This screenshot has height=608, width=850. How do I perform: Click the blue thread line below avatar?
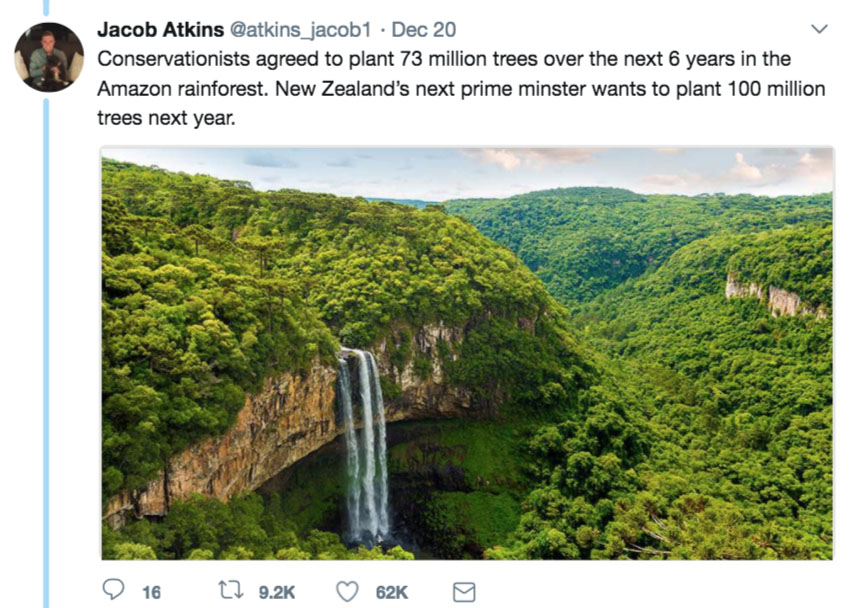coord(45,350)
